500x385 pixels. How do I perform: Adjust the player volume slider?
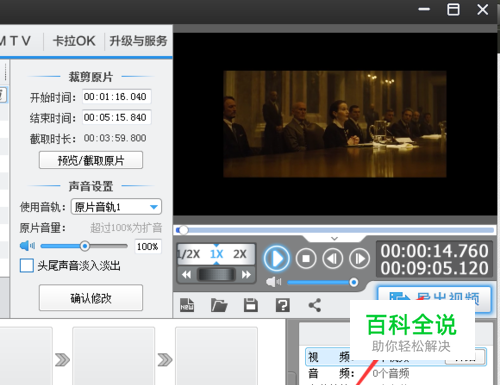tap(323, 283)
